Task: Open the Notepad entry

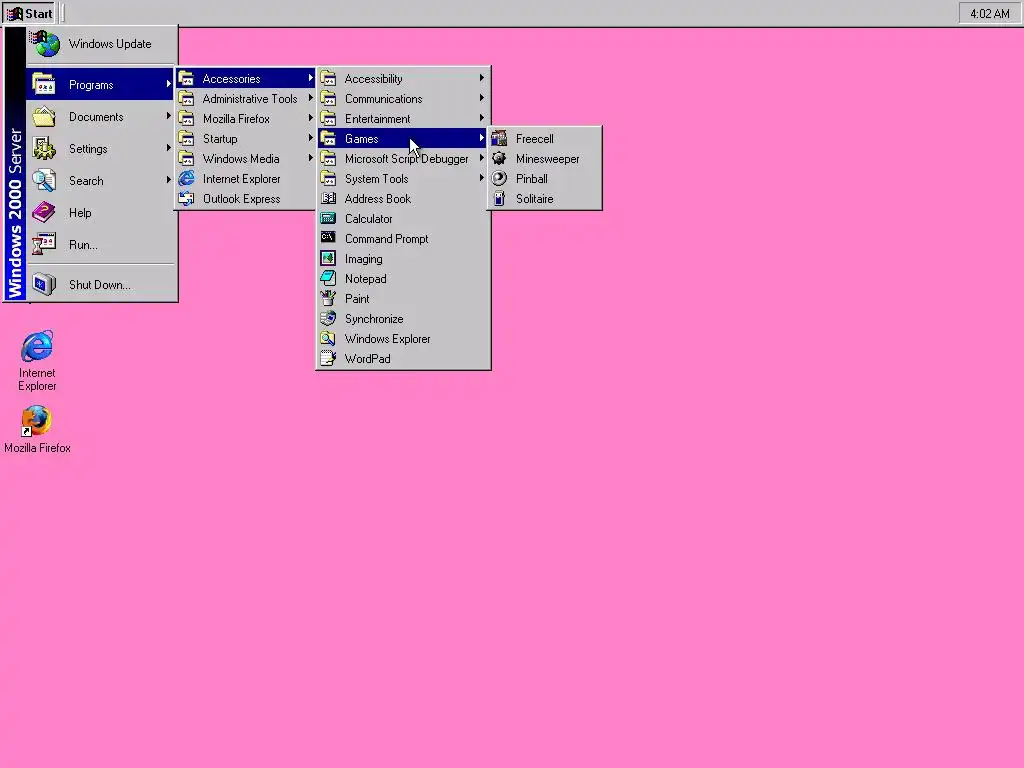Action: (x=402, y=279)
